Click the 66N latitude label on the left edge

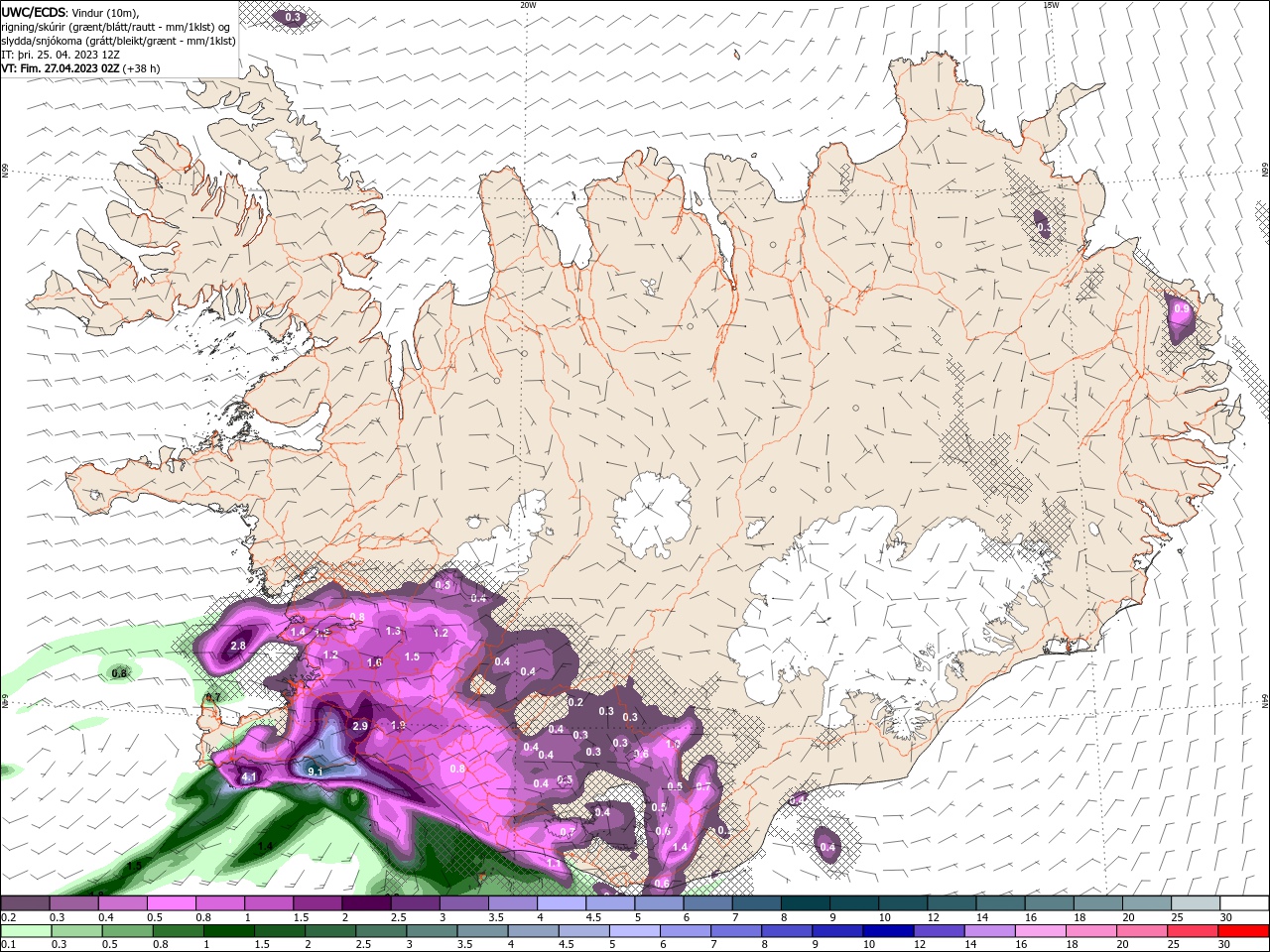pos(5,172)
